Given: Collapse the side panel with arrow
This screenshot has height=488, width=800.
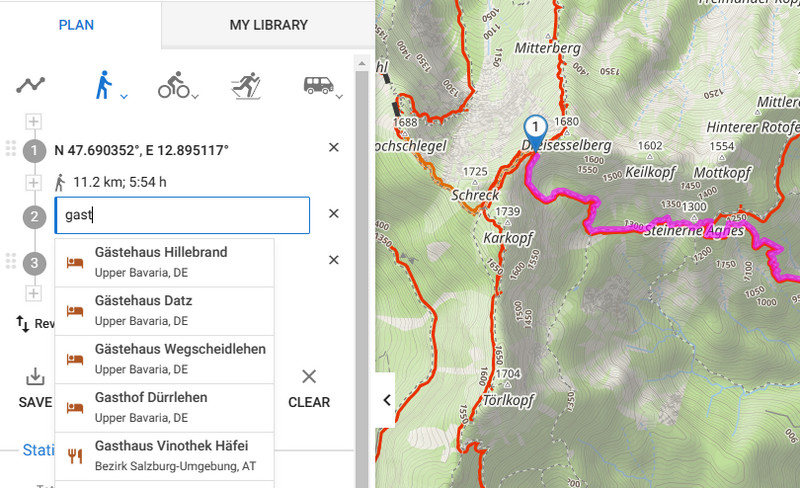Looking at the screenshot, I should click(387, 400).
